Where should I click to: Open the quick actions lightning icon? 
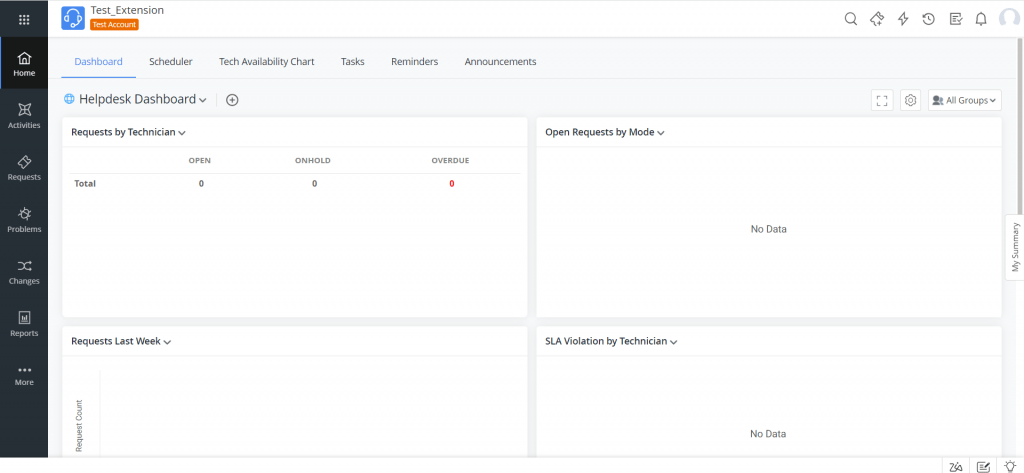tap(903, 19)
